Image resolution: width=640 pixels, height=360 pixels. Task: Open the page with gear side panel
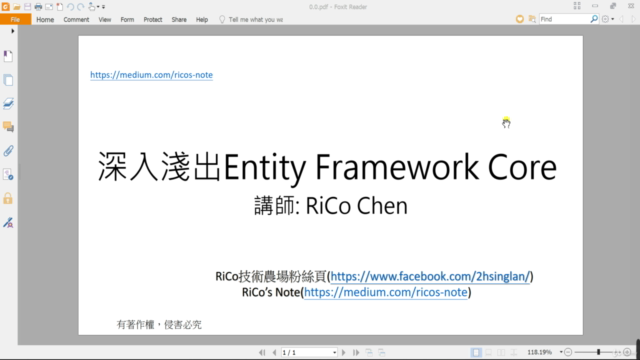(x=8, y=175)
